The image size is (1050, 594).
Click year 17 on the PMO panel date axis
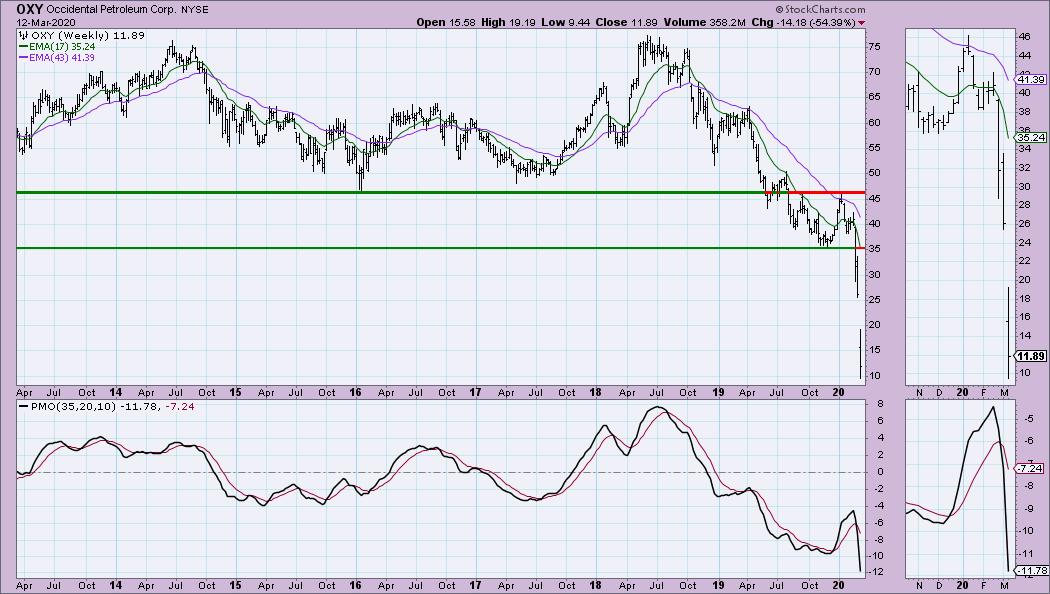pos(475,585)
